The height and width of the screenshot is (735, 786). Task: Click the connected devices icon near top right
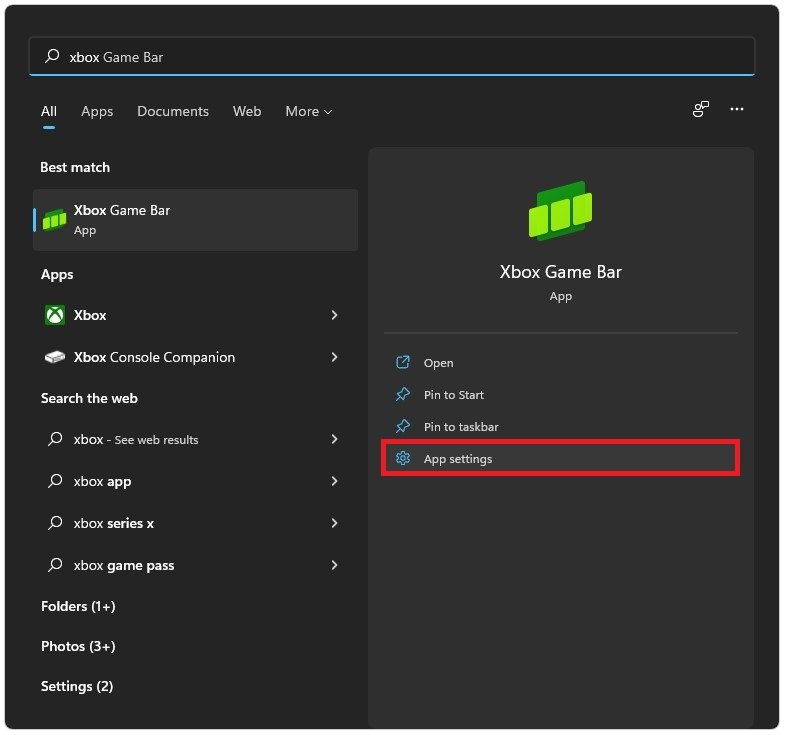[701, 110]
